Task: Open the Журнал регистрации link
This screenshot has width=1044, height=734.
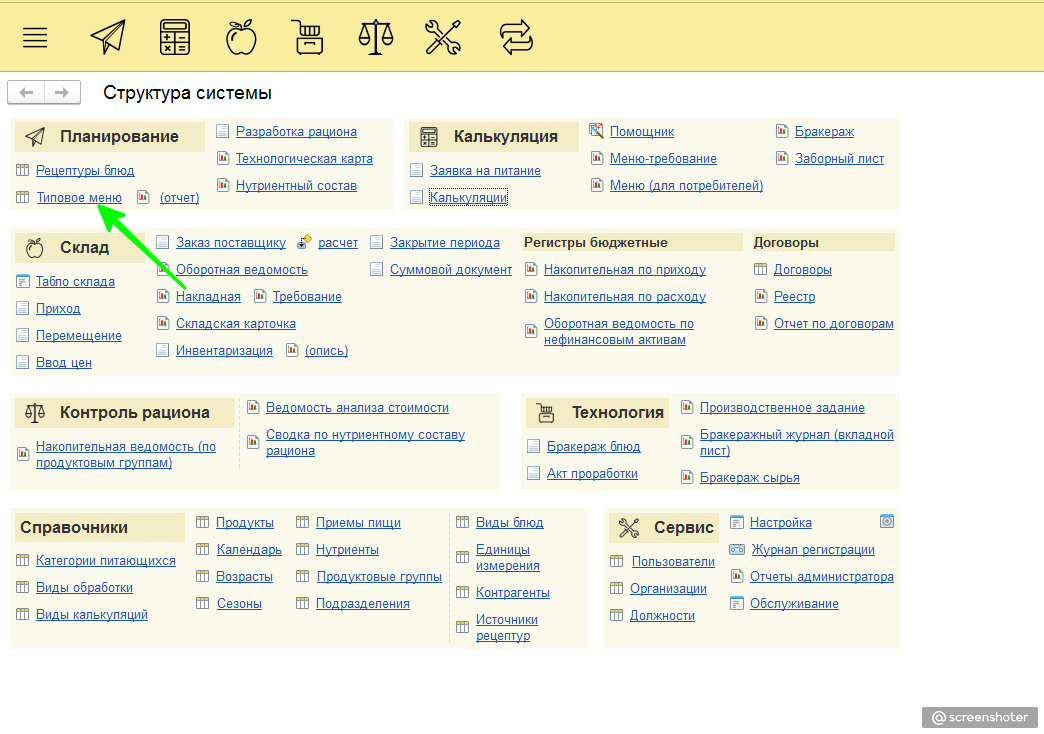Action: coord(812,550)
